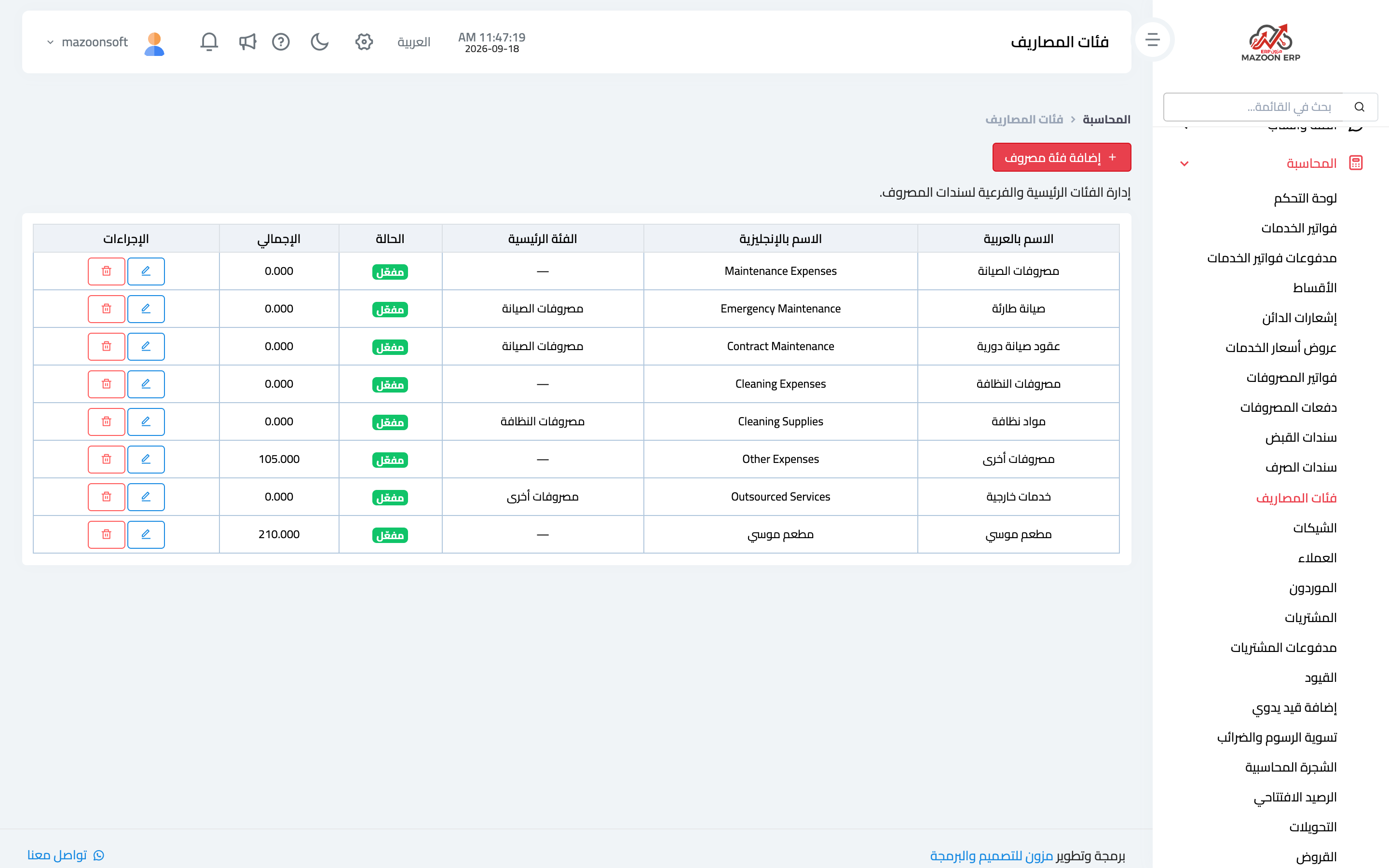Open مزون للتصميم والبرمجة footer link

[x=991, y=856]
